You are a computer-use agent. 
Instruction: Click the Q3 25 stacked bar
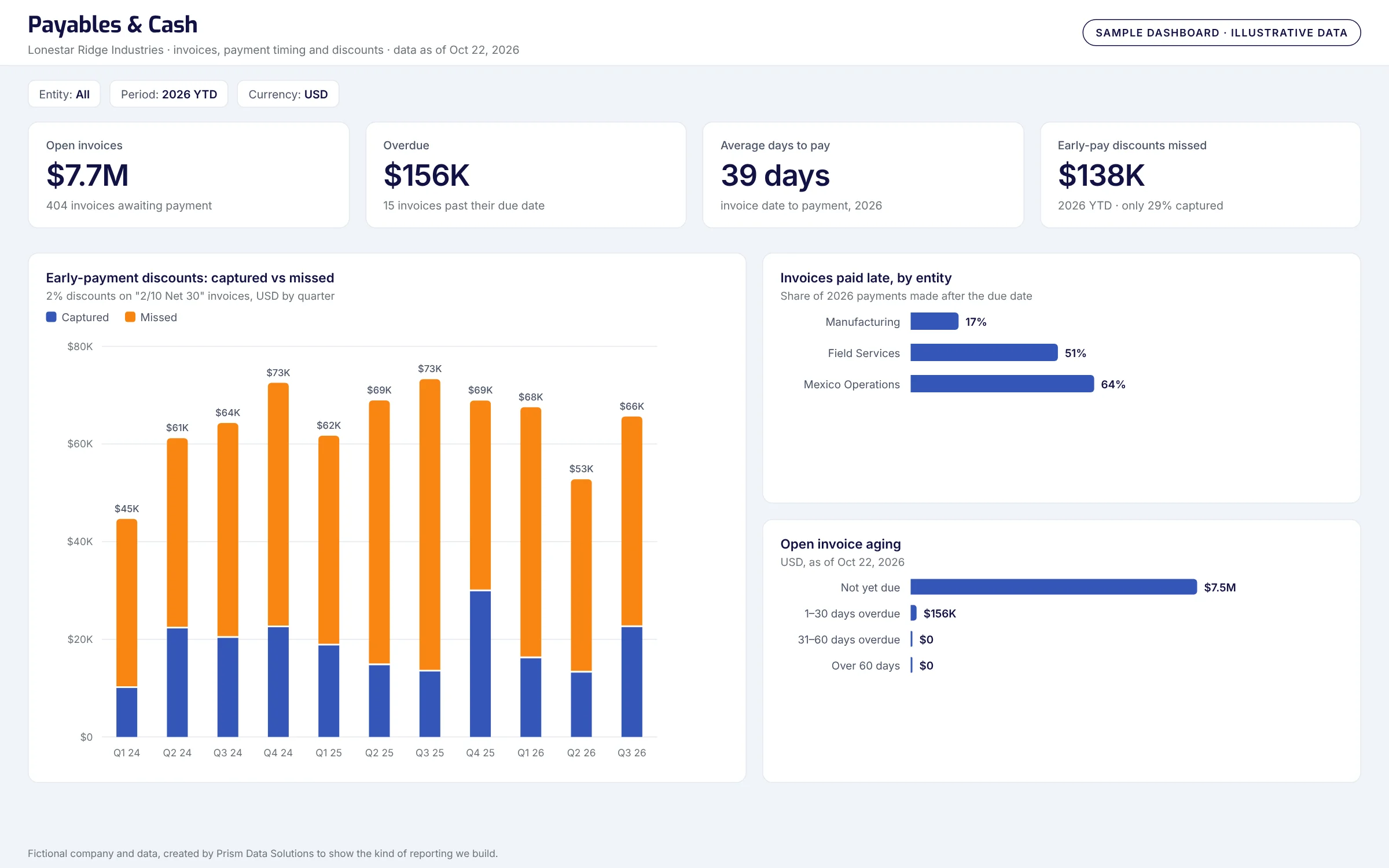click(430, 558)
